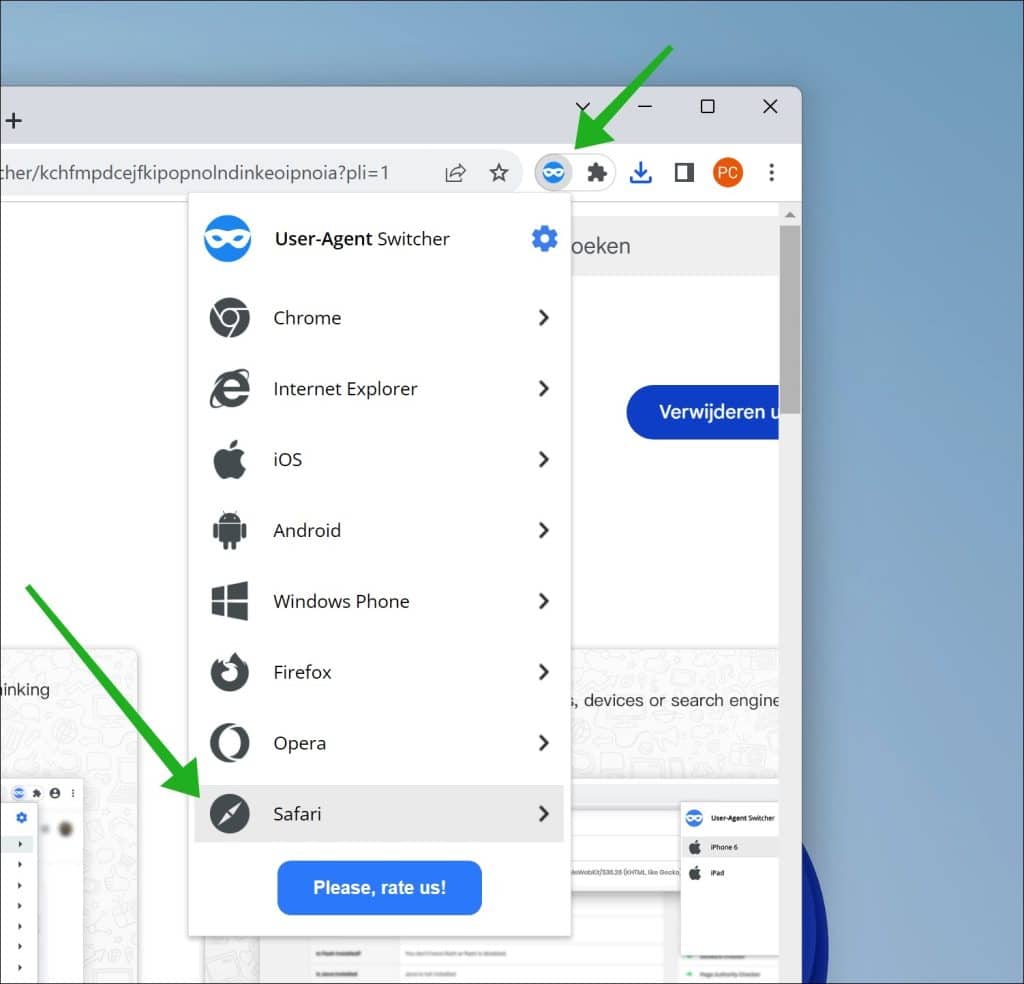
Task: Click the Internet Explorer icon in list
Action: (229, 389)
